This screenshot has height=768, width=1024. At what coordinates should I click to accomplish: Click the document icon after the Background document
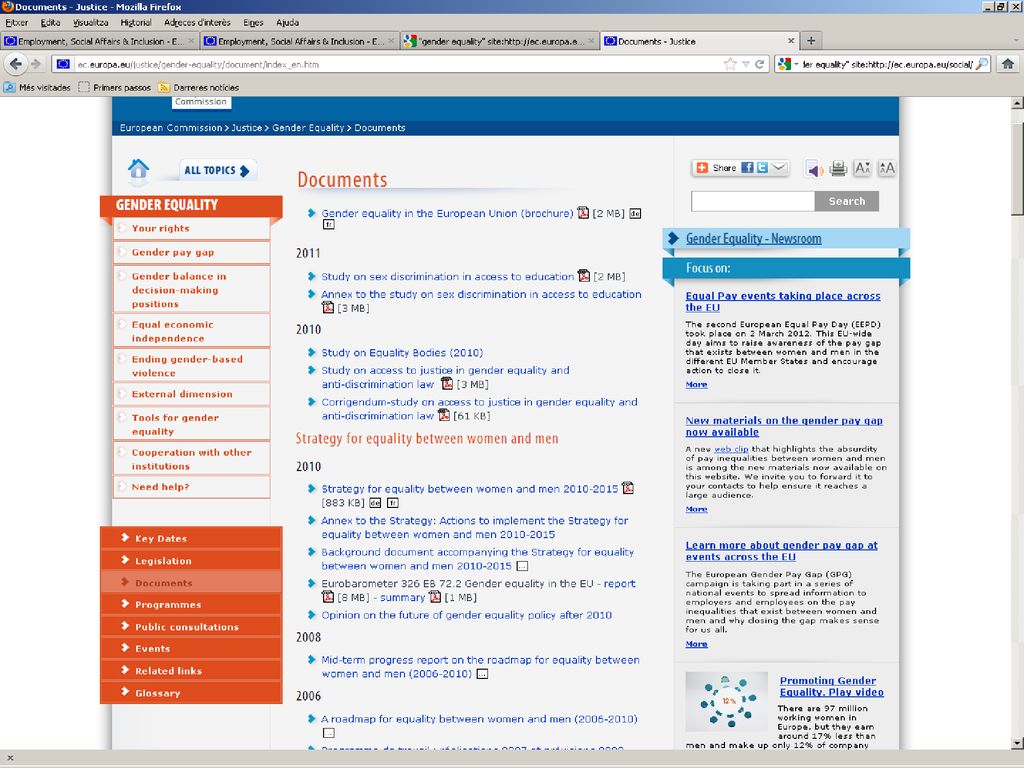click(x=522, y=566)
